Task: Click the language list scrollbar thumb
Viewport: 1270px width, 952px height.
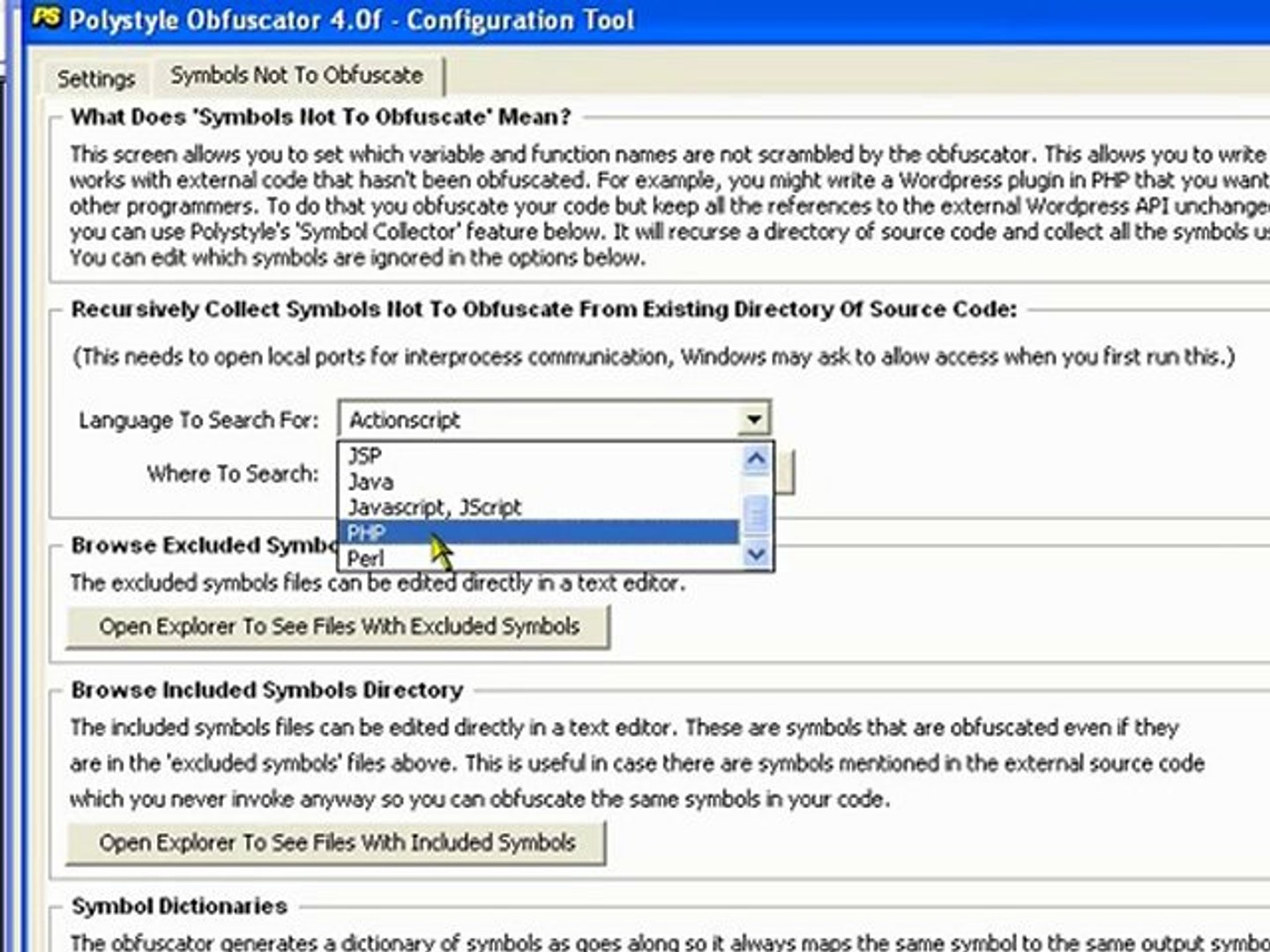Action: point(756,514)
